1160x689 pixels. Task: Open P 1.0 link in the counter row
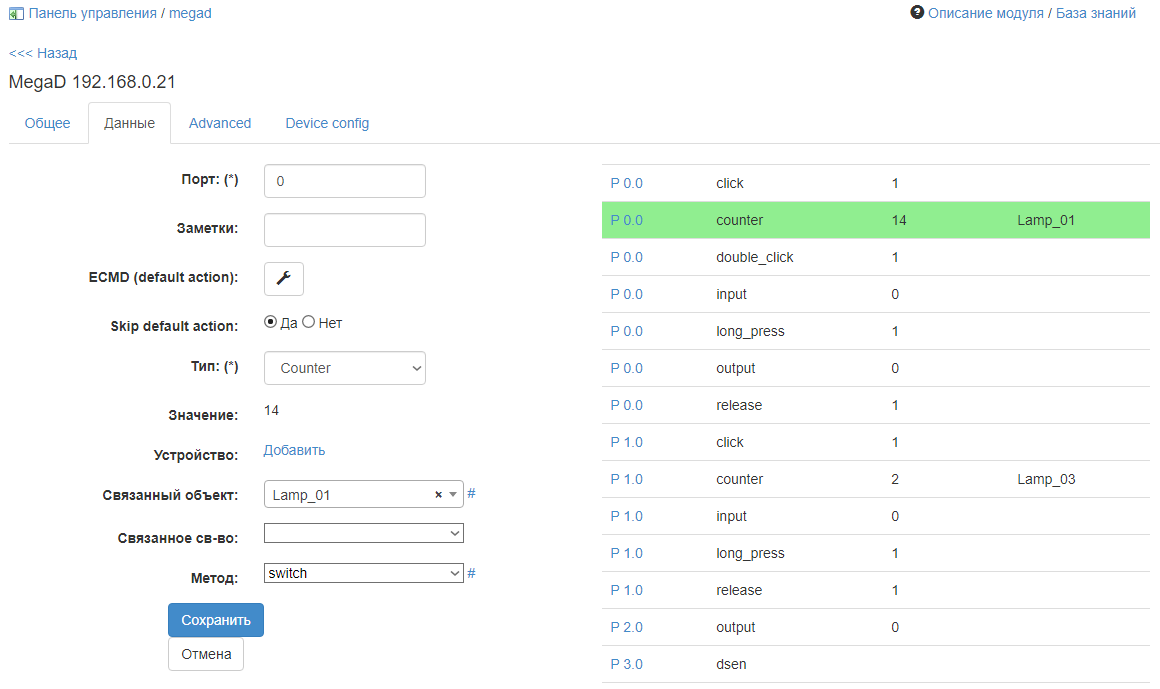627,479
